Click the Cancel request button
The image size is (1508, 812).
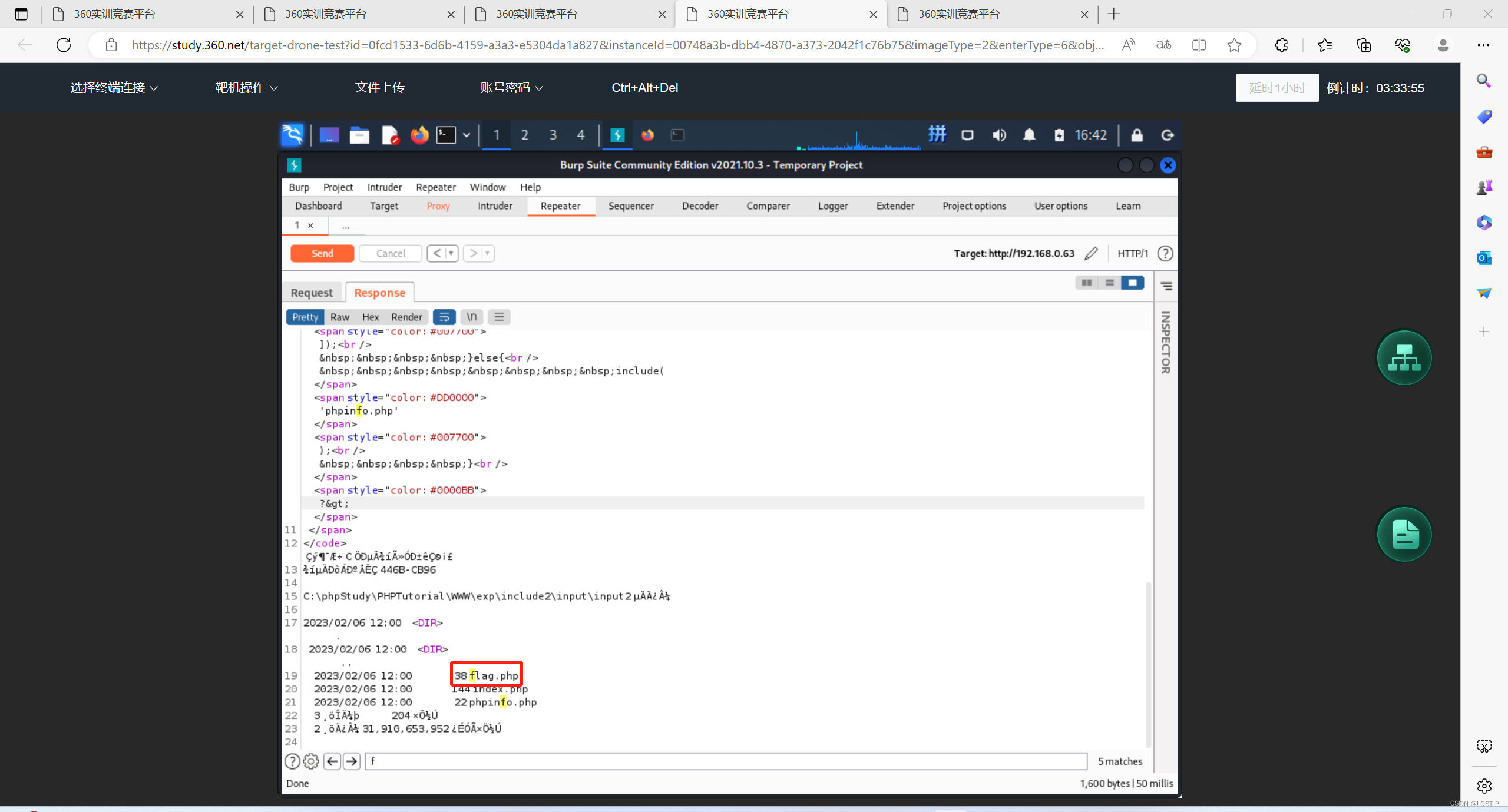point(391,253)
